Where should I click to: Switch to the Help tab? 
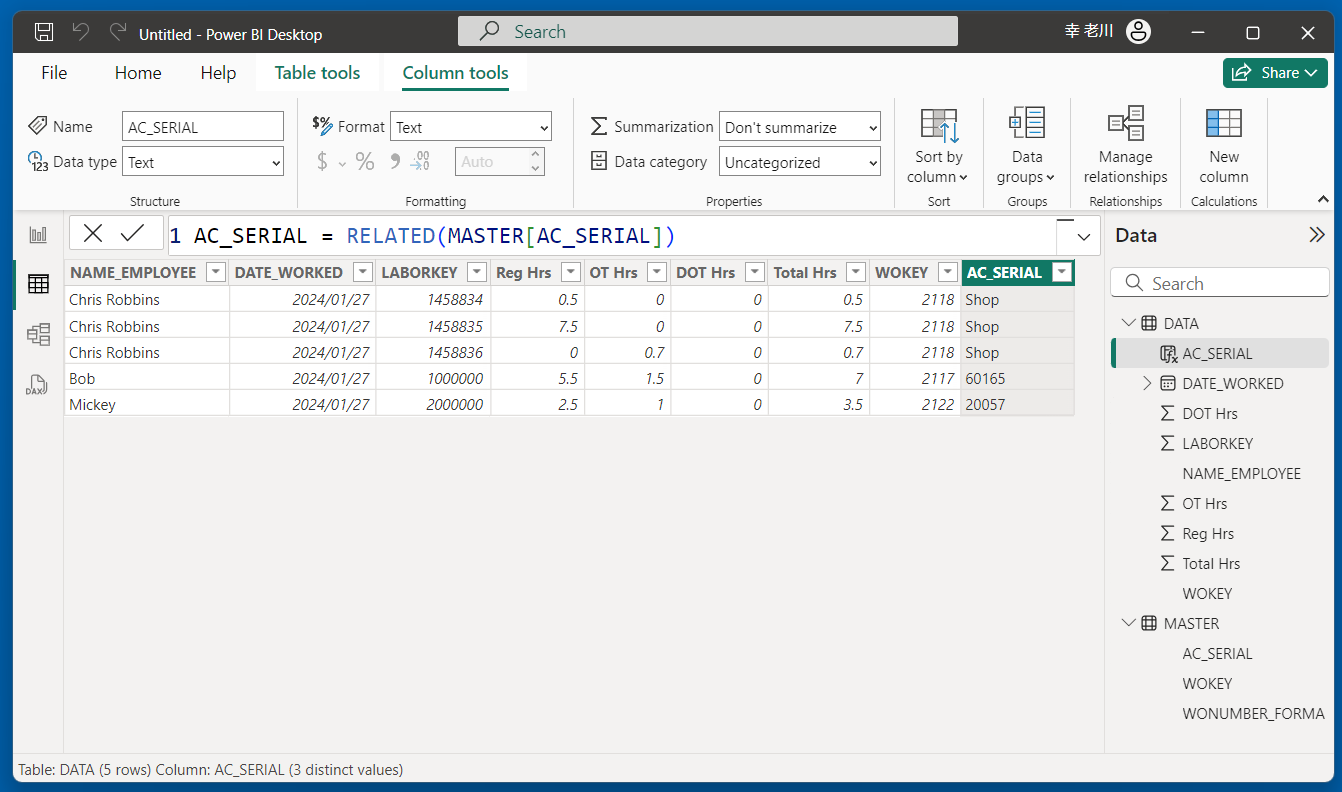(x=218, y=73)
